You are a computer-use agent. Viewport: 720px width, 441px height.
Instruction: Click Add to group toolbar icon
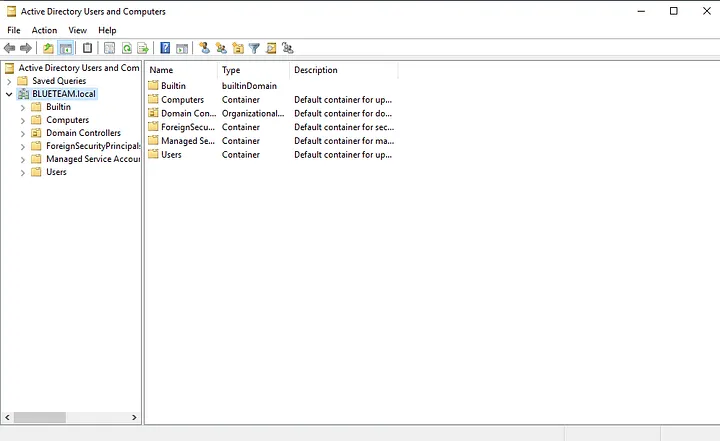[x=287, y=48]
